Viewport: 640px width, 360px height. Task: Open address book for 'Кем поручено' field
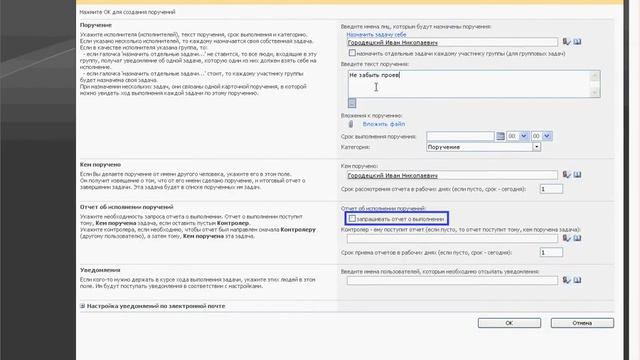pyautogui.click(x=577, y=175)
